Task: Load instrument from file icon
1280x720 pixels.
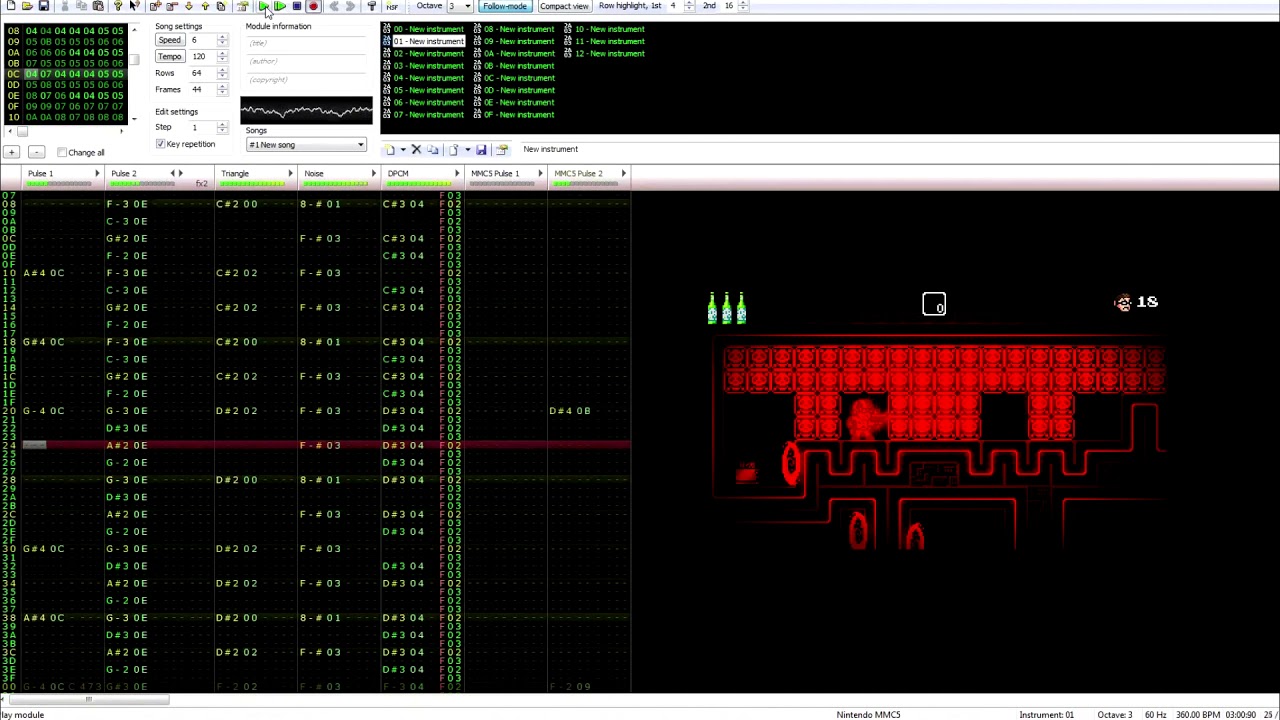Action: [x=453, y=150]
